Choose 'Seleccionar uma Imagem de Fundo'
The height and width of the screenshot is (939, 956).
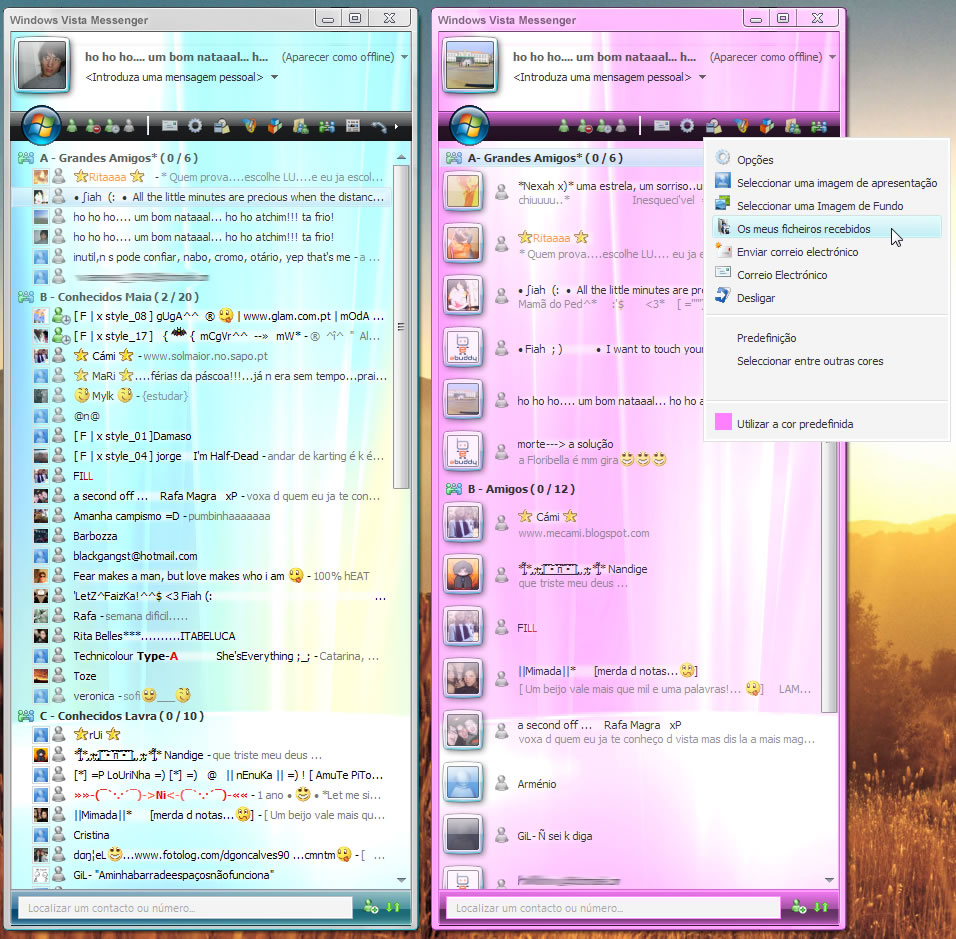(x=826, y=206)
